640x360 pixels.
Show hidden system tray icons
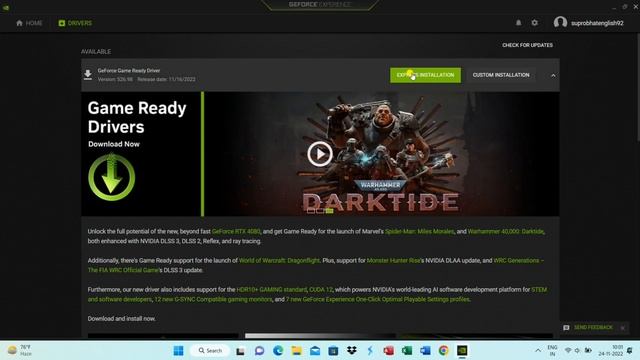coord(538,351)
